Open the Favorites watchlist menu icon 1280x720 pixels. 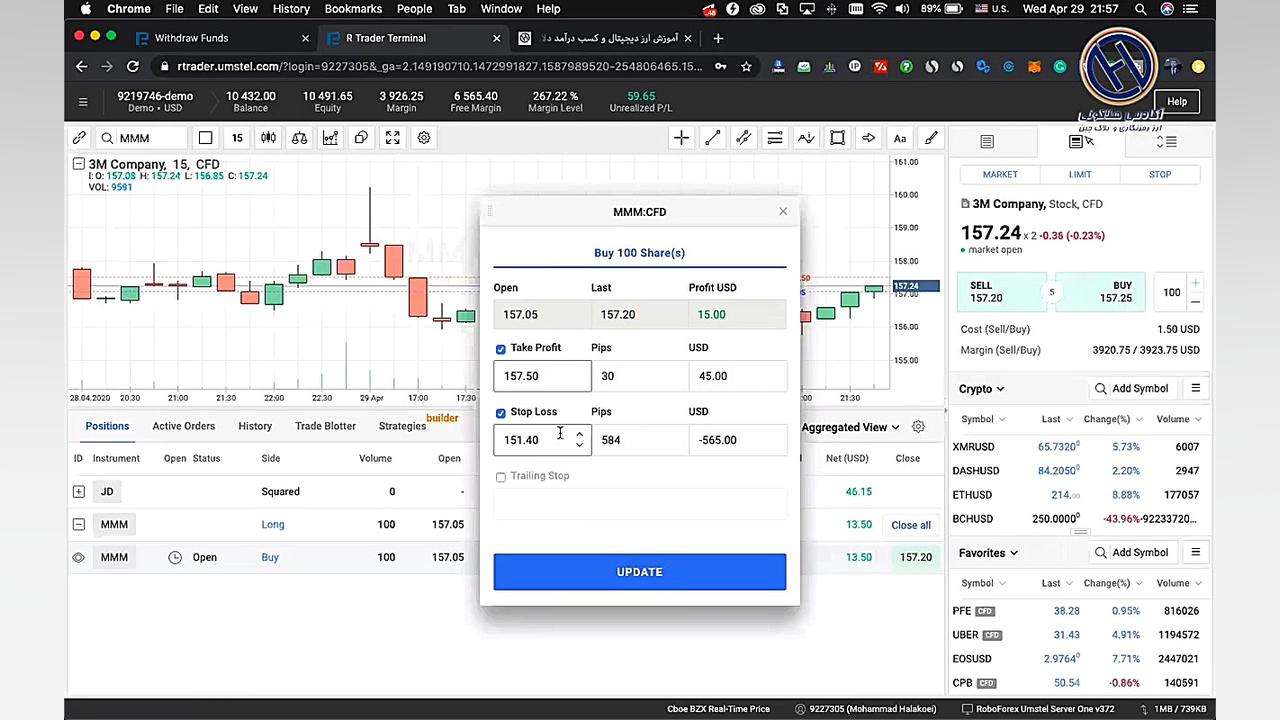click(1195, 552)
